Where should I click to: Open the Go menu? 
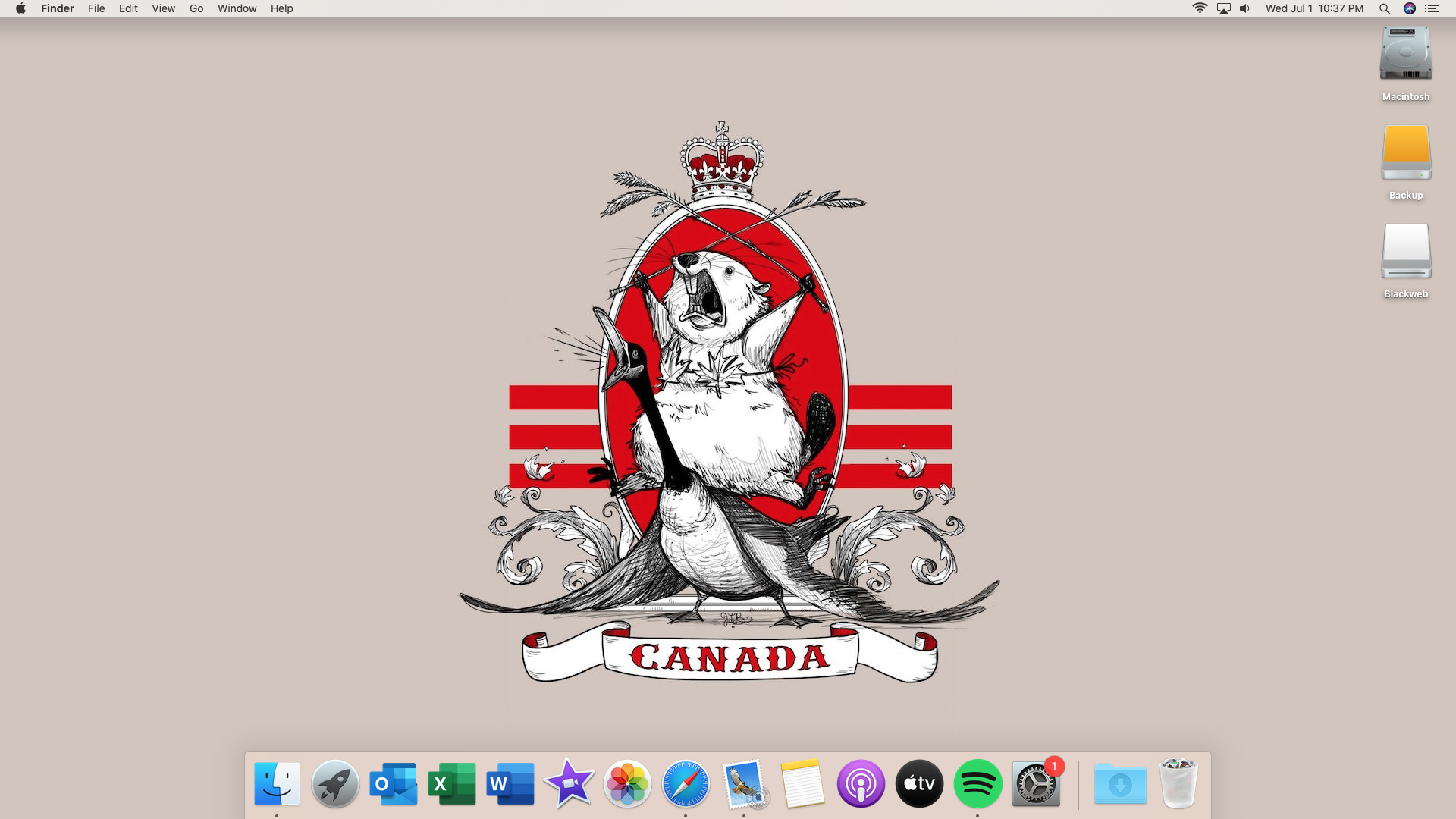(196, 8)
